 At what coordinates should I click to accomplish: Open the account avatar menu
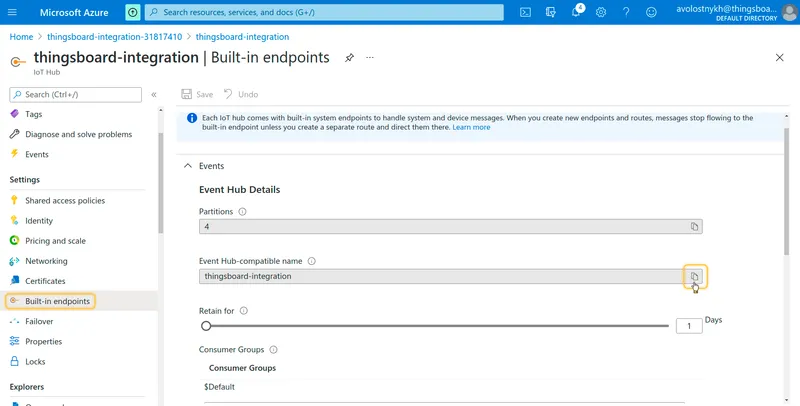(789, 12)
